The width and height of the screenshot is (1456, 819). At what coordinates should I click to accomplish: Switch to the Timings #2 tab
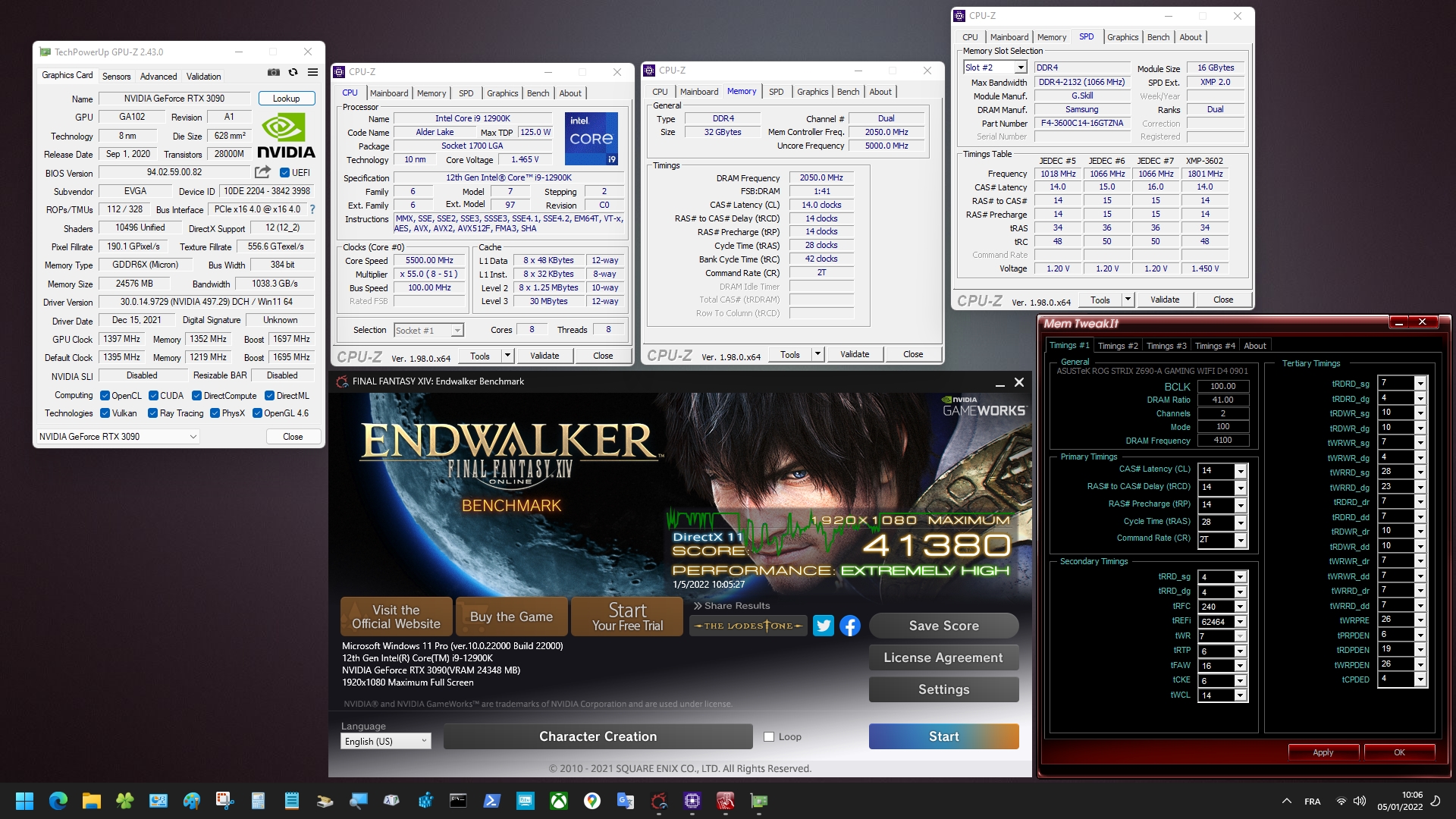pos(1117,346)
